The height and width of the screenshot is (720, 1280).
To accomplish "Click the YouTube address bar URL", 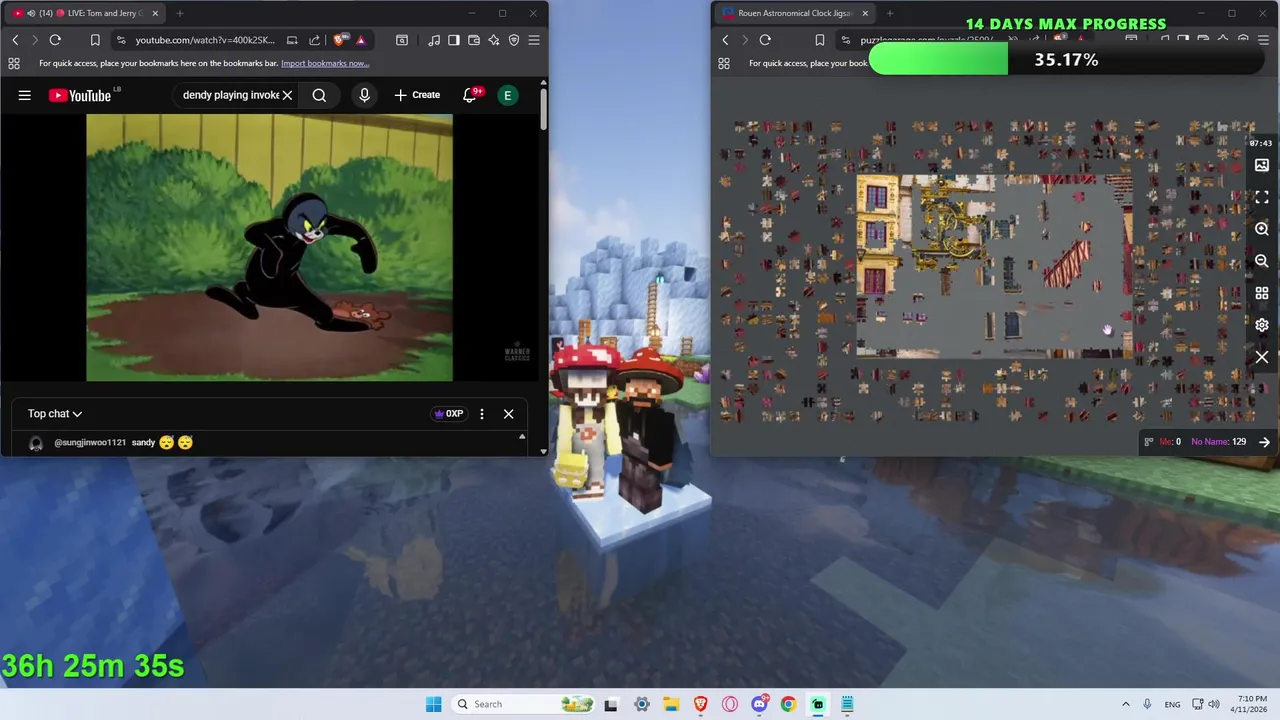I will (205, 40).
